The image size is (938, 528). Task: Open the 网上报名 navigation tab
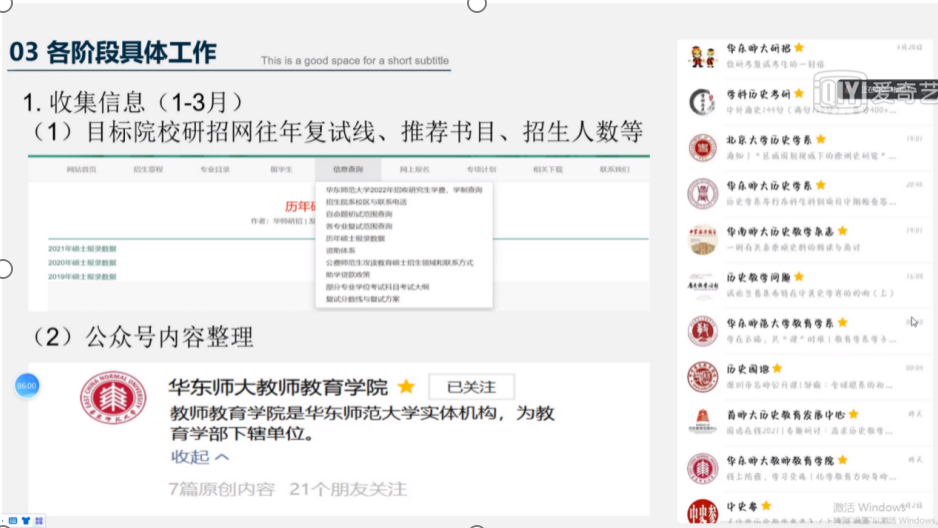click(414, 170)
